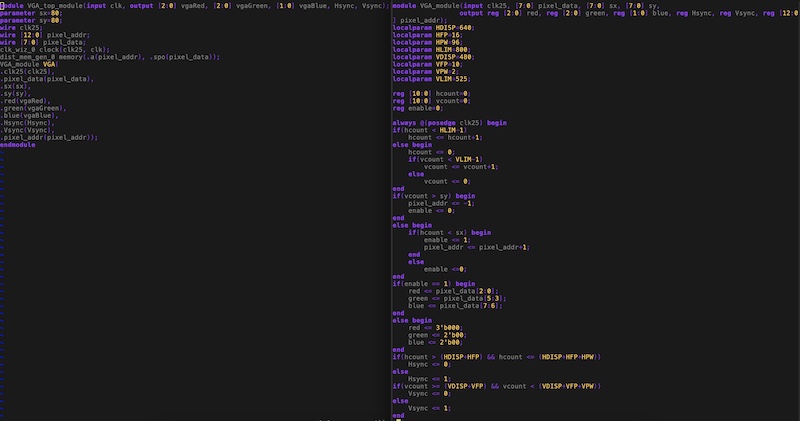This screenshot has width=800, height=421.
Task: Click the endmodule keyword in left pane
Action: tap(19, 144)
